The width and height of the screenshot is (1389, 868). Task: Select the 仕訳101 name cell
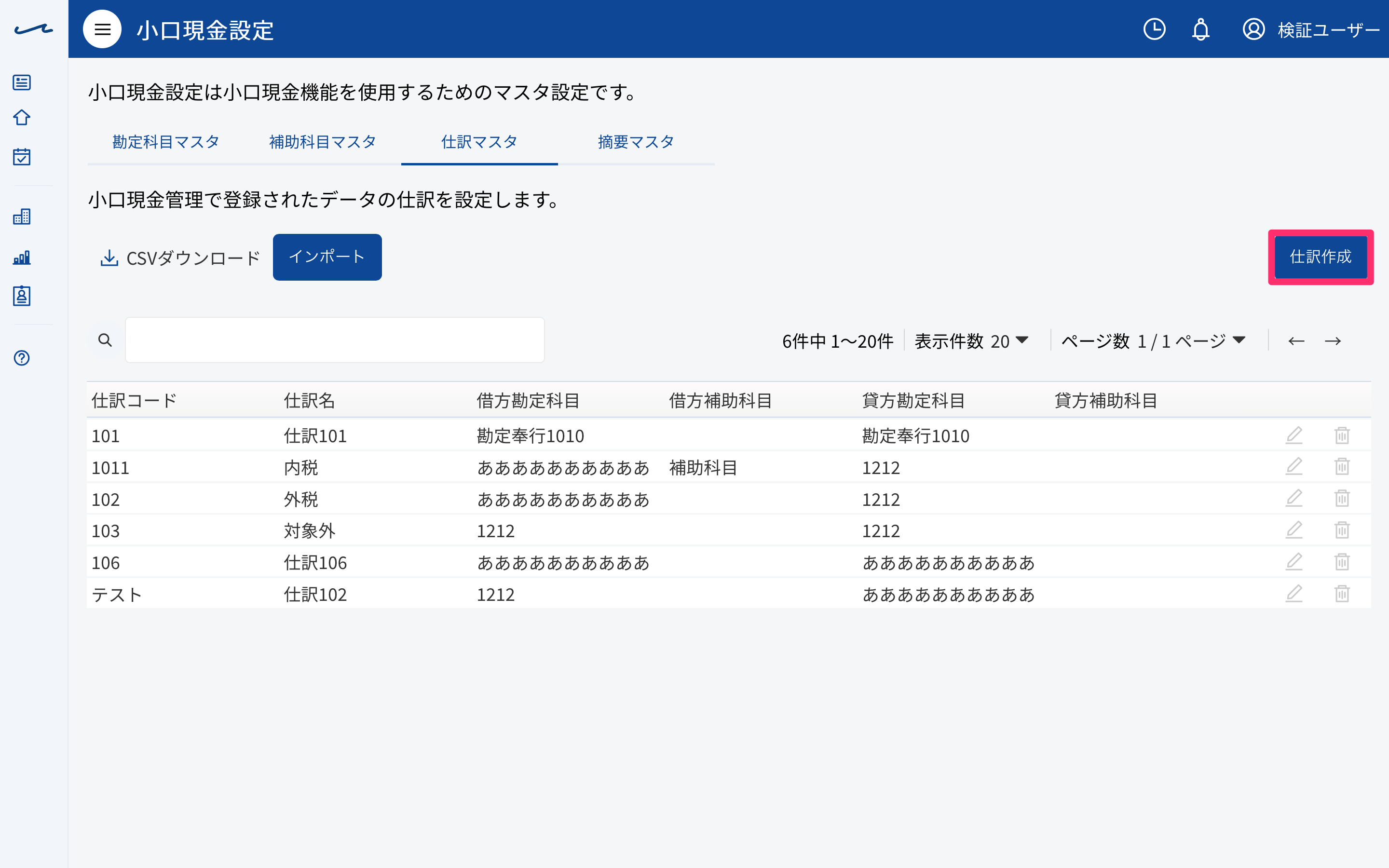click(x=315, y=436)
